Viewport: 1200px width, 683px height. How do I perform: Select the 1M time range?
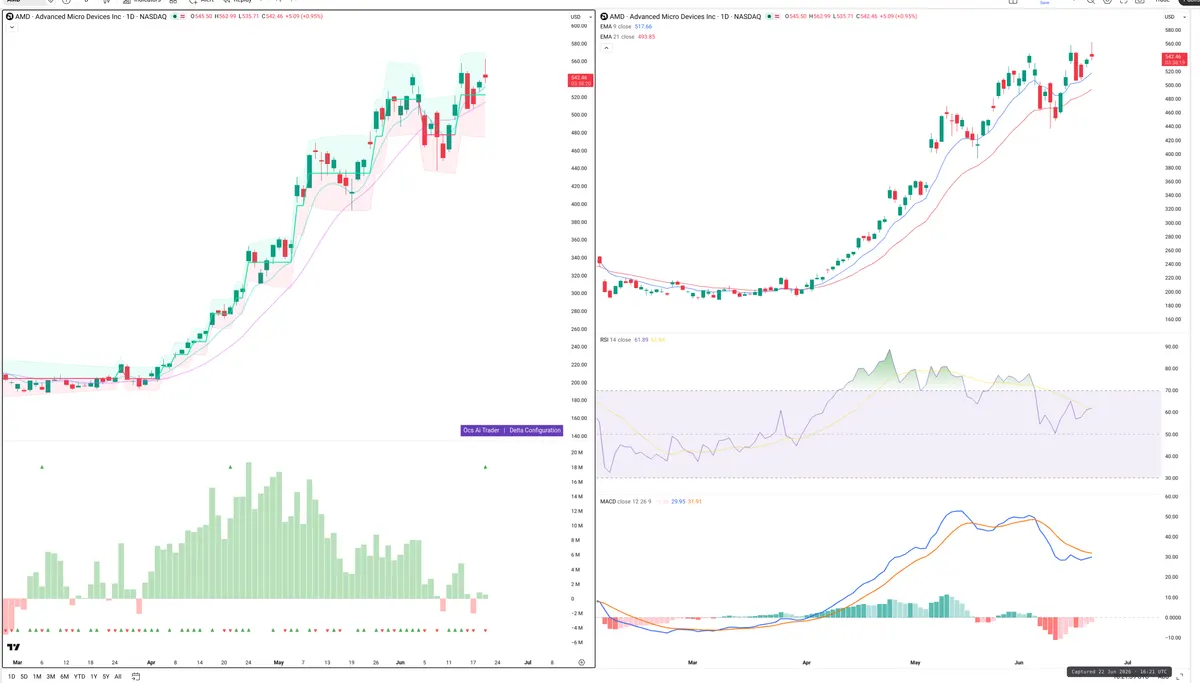point(37,676)
